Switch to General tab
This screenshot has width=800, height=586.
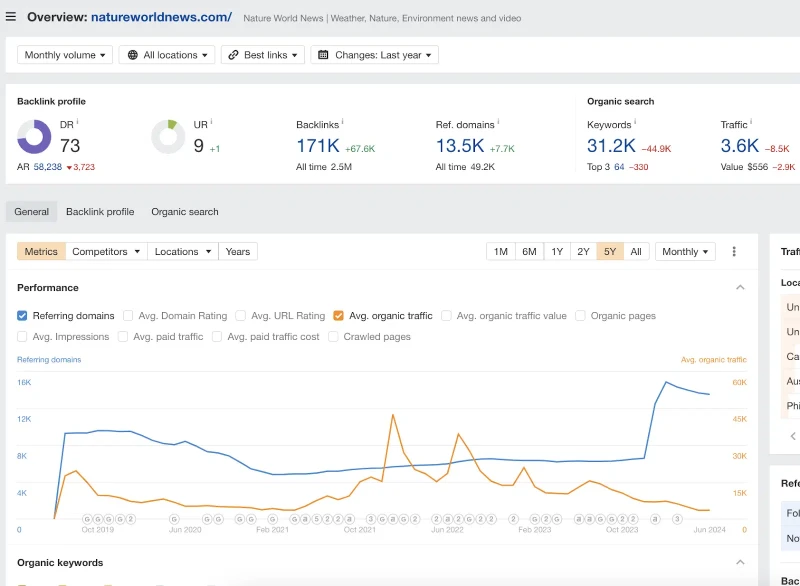click(x=32, y=212)
